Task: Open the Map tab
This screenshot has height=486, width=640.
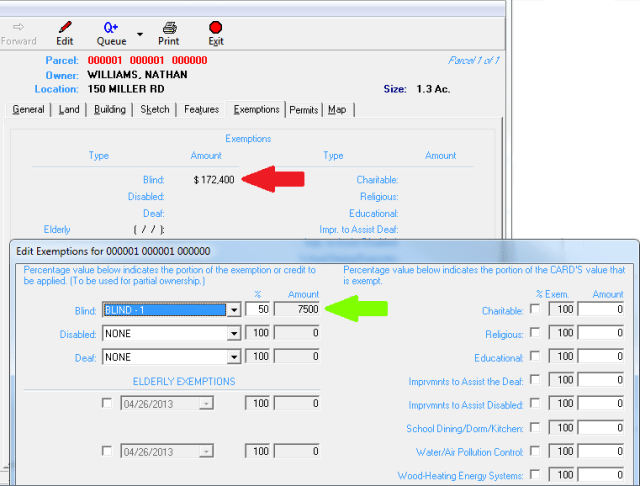Action: (337, 109)
